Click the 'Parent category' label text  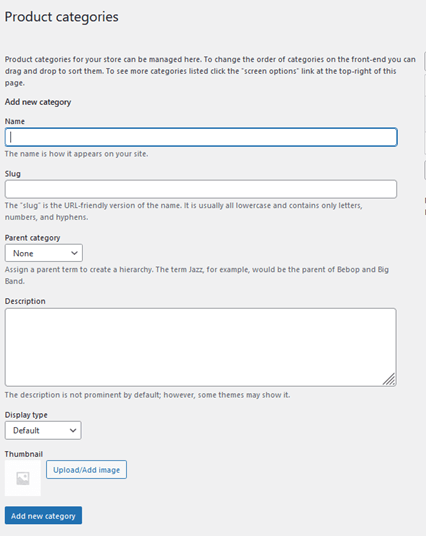pos(32,238)
